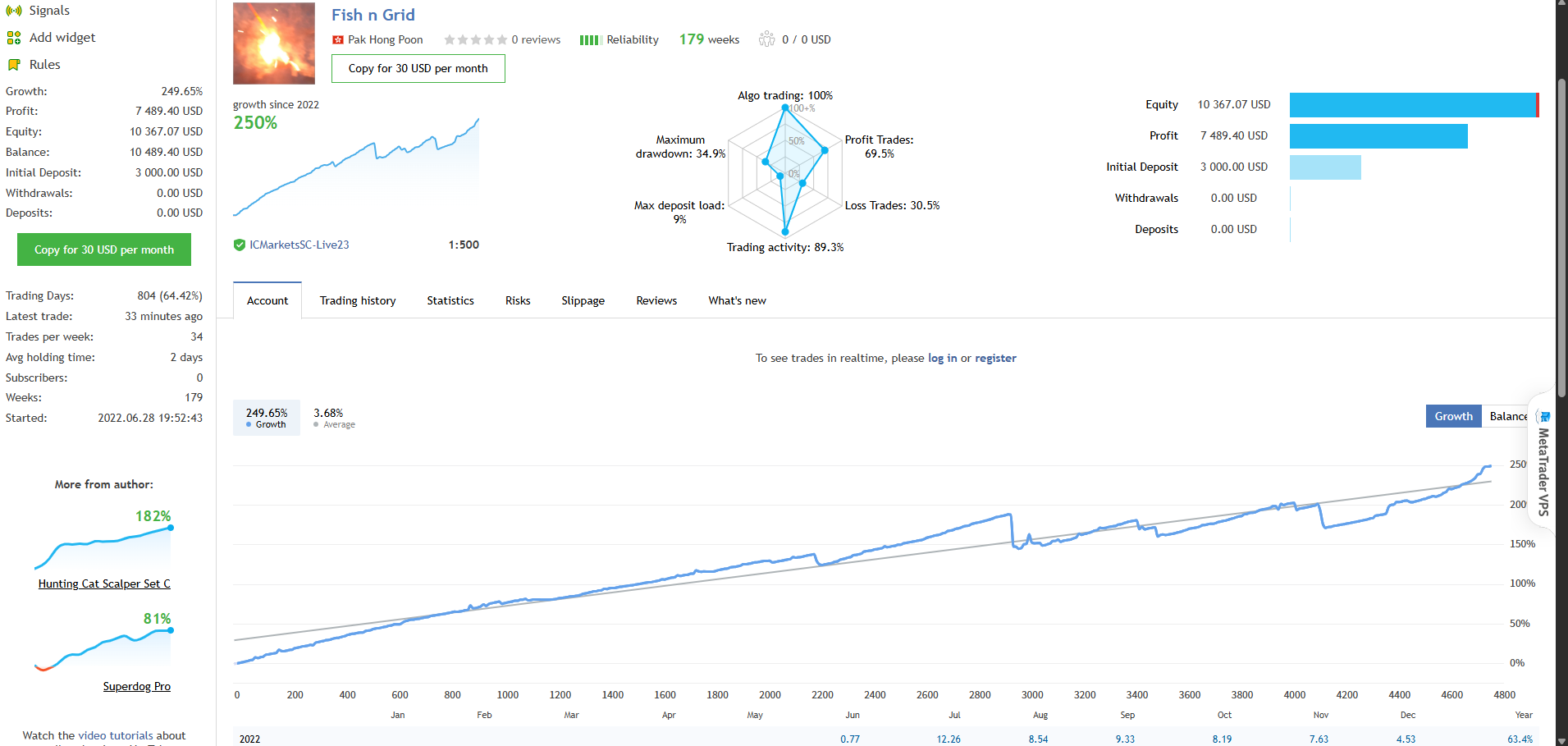Open the Hunting Cat Scalper Set C link
Viewport: 1568px width, 746px height.
pyautogui.click(x=104, y=584)
